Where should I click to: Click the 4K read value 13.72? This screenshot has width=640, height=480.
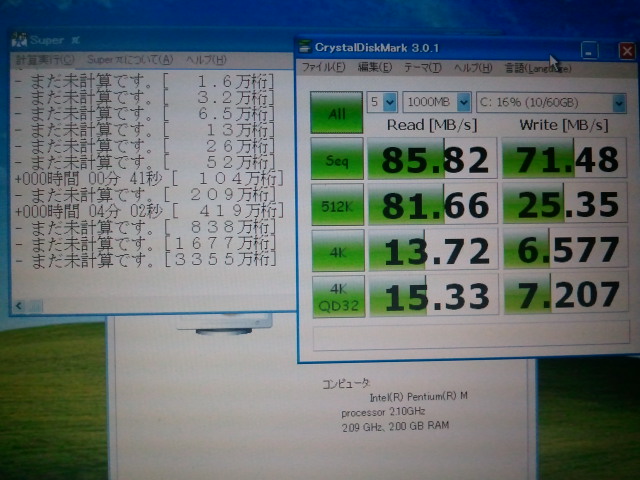(x=434, y=250)
